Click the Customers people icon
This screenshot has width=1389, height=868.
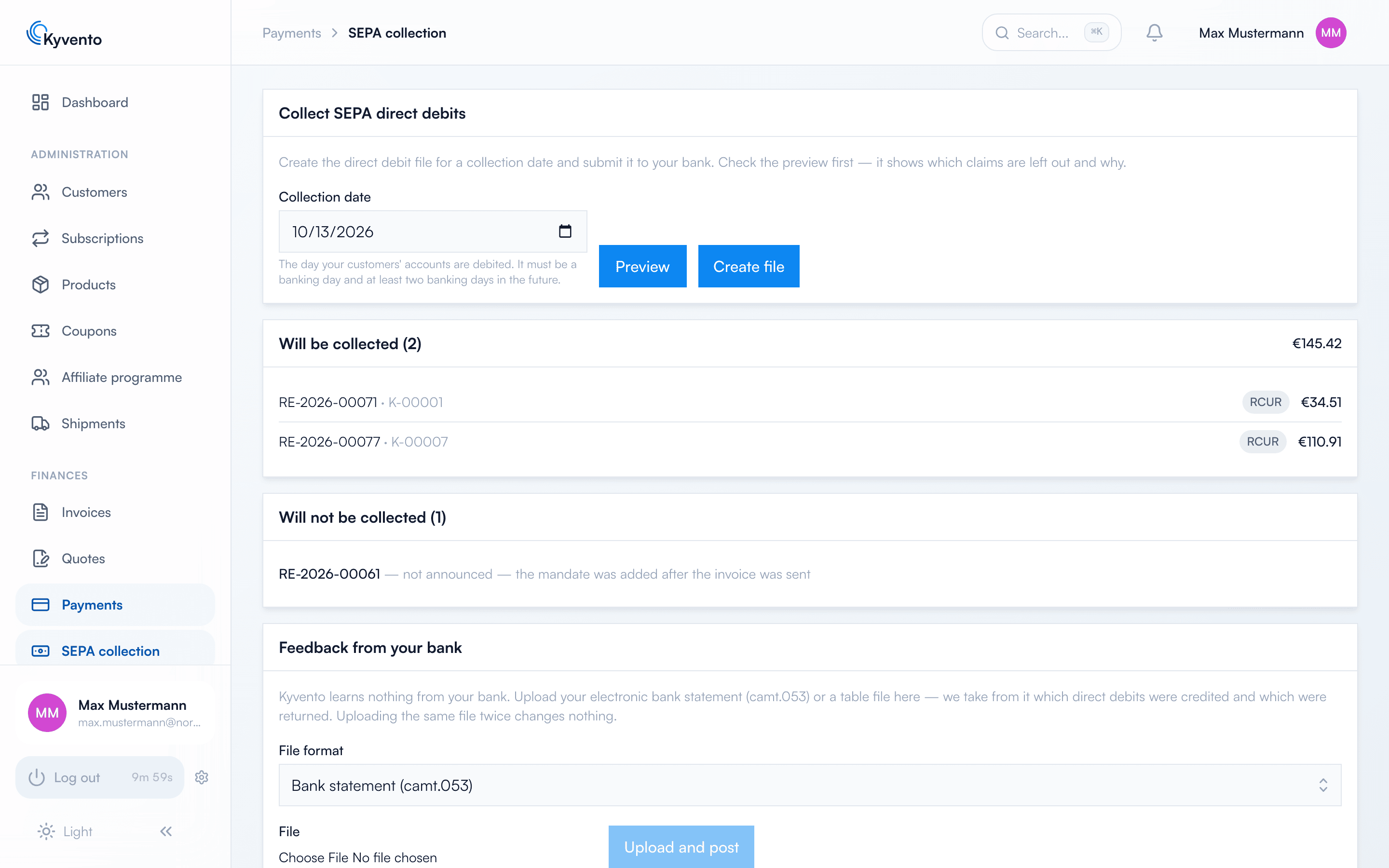coord(40,192)
